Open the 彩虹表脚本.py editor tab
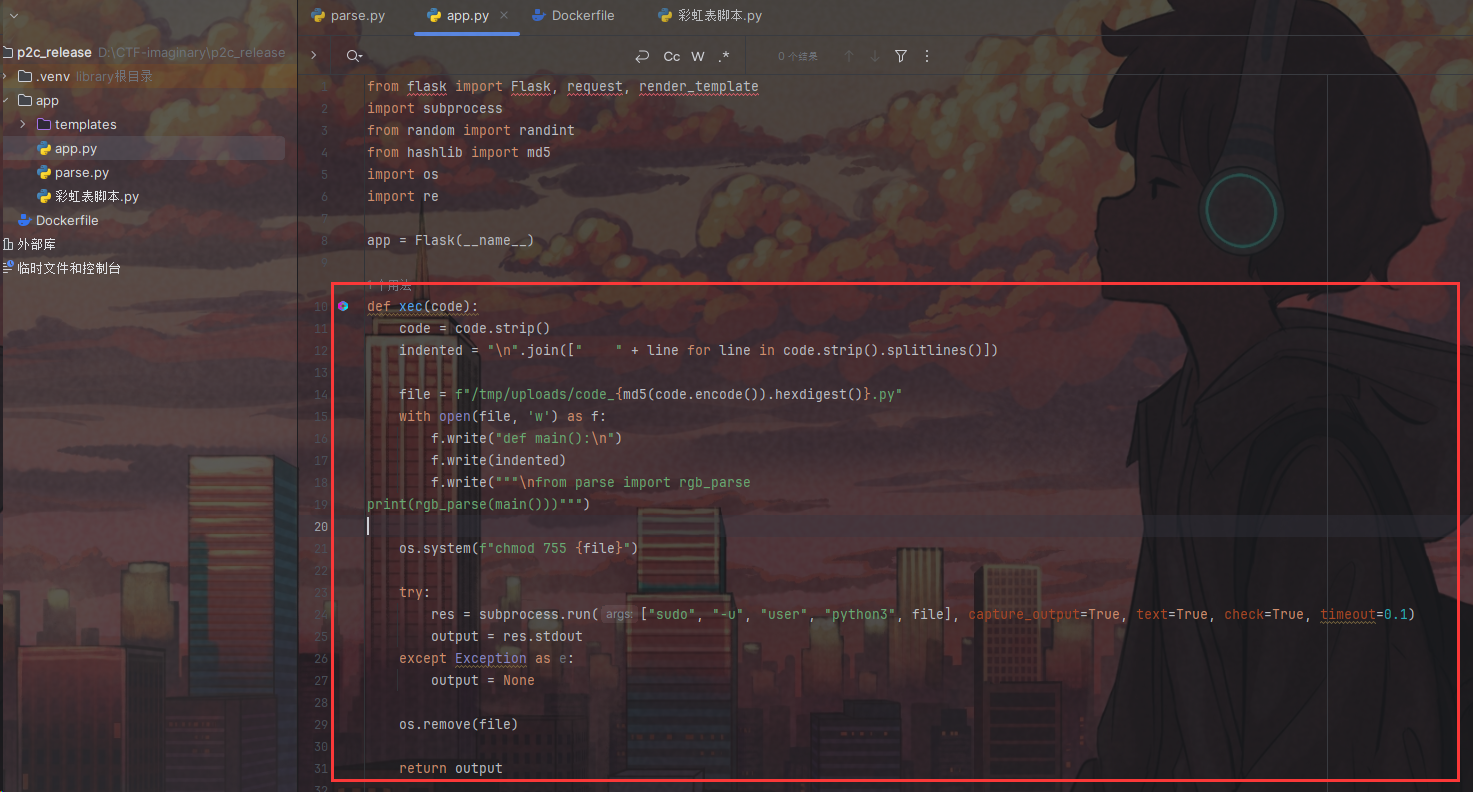Screen dimensions: 1473x792 710,15
